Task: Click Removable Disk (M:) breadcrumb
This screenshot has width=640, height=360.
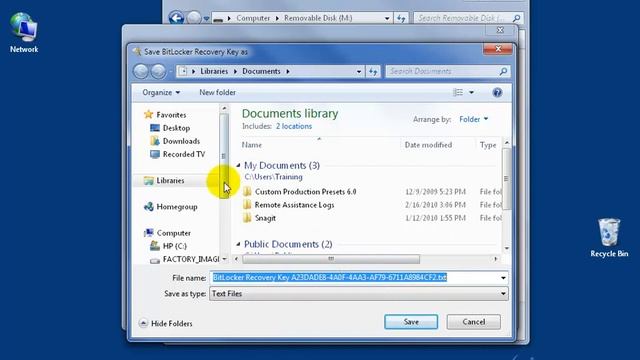Action: point(318,18)
